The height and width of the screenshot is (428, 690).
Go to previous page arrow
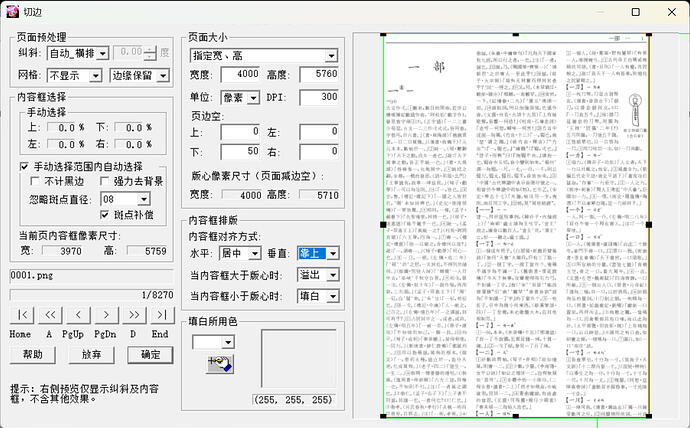(78, 315)
